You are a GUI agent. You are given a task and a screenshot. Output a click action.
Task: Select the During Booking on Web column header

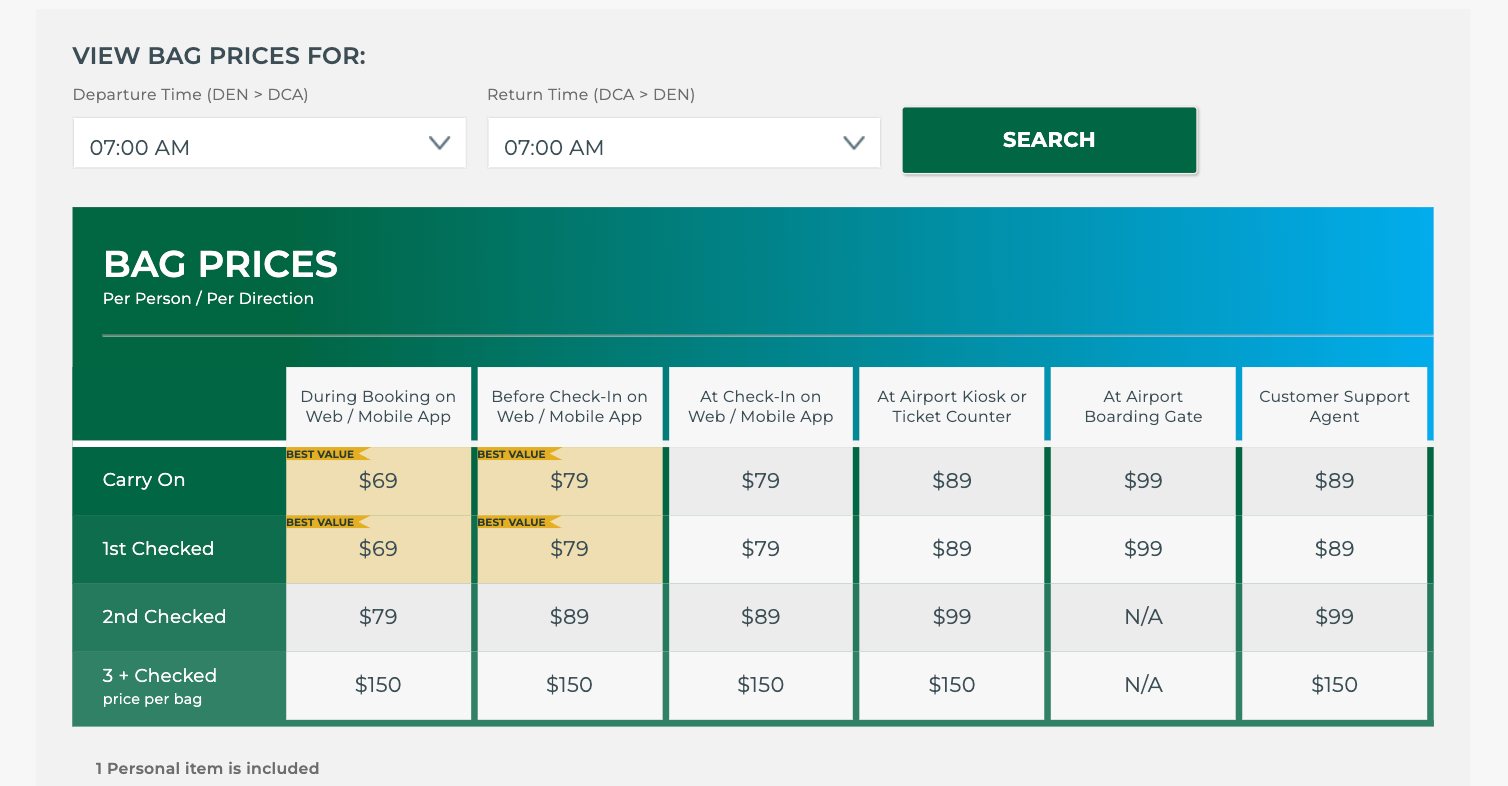[378, 406]
